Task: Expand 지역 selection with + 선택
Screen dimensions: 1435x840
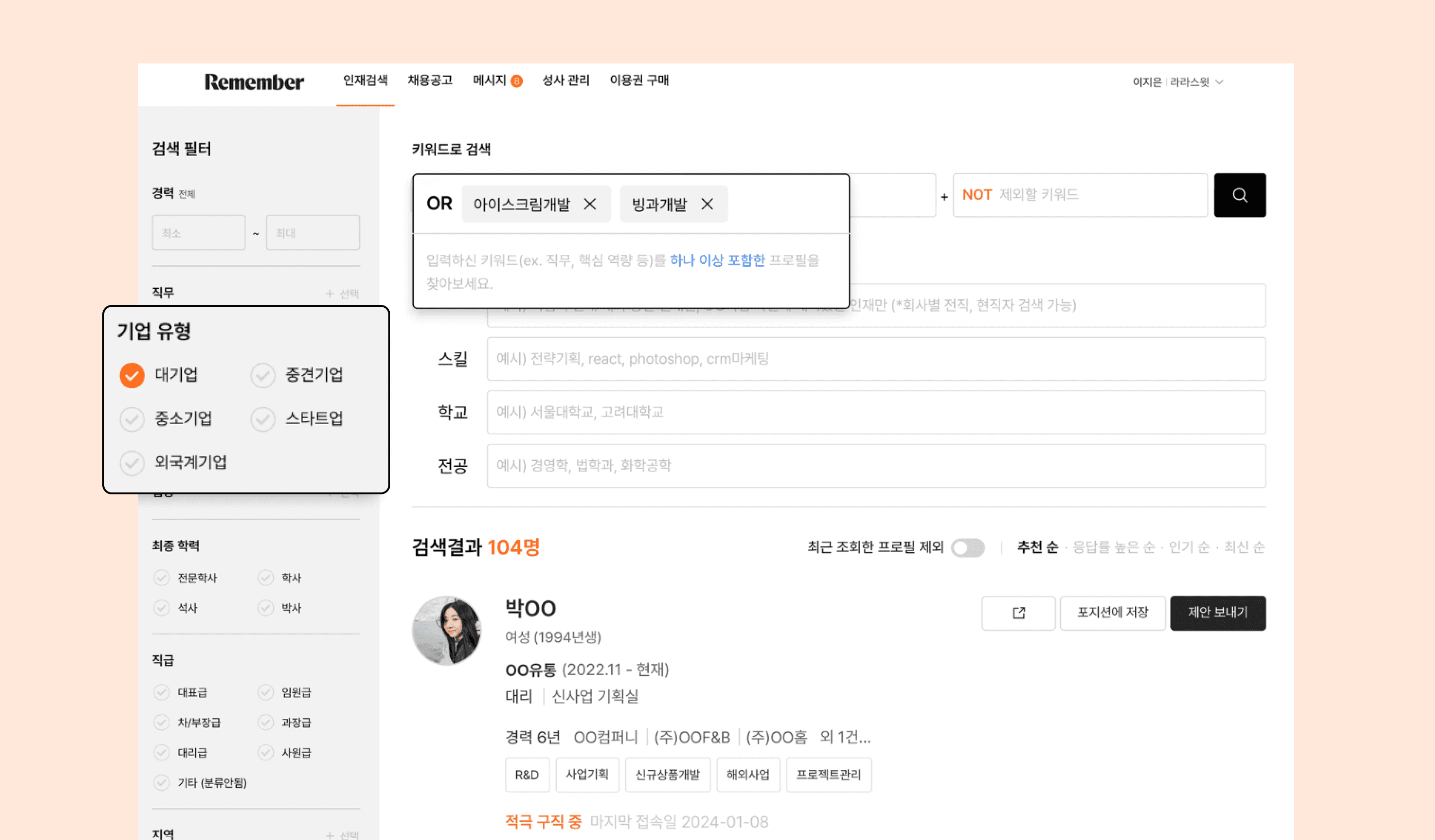Action: (x=342, y=835)
